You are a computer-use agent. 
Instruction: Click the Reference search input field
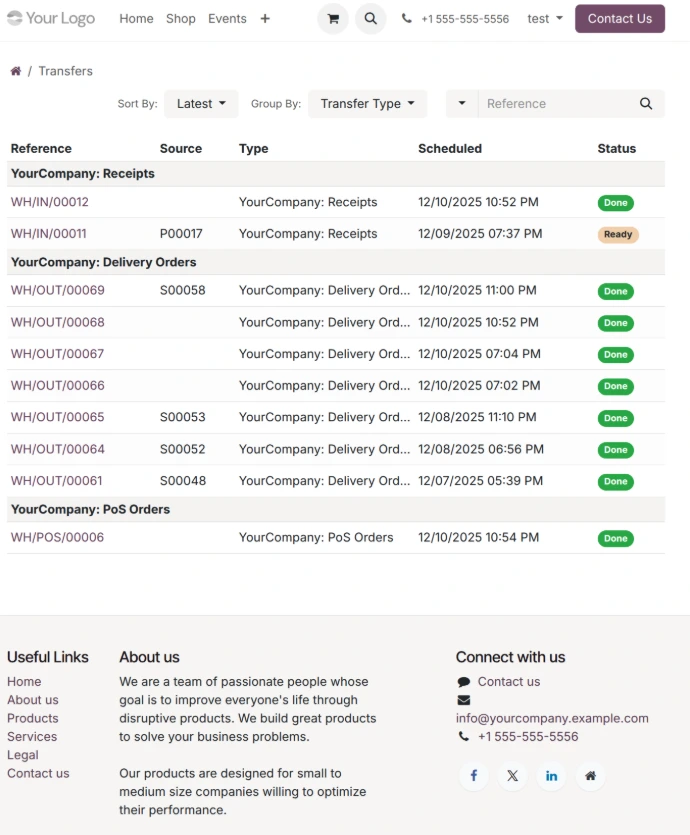(555, 104)
